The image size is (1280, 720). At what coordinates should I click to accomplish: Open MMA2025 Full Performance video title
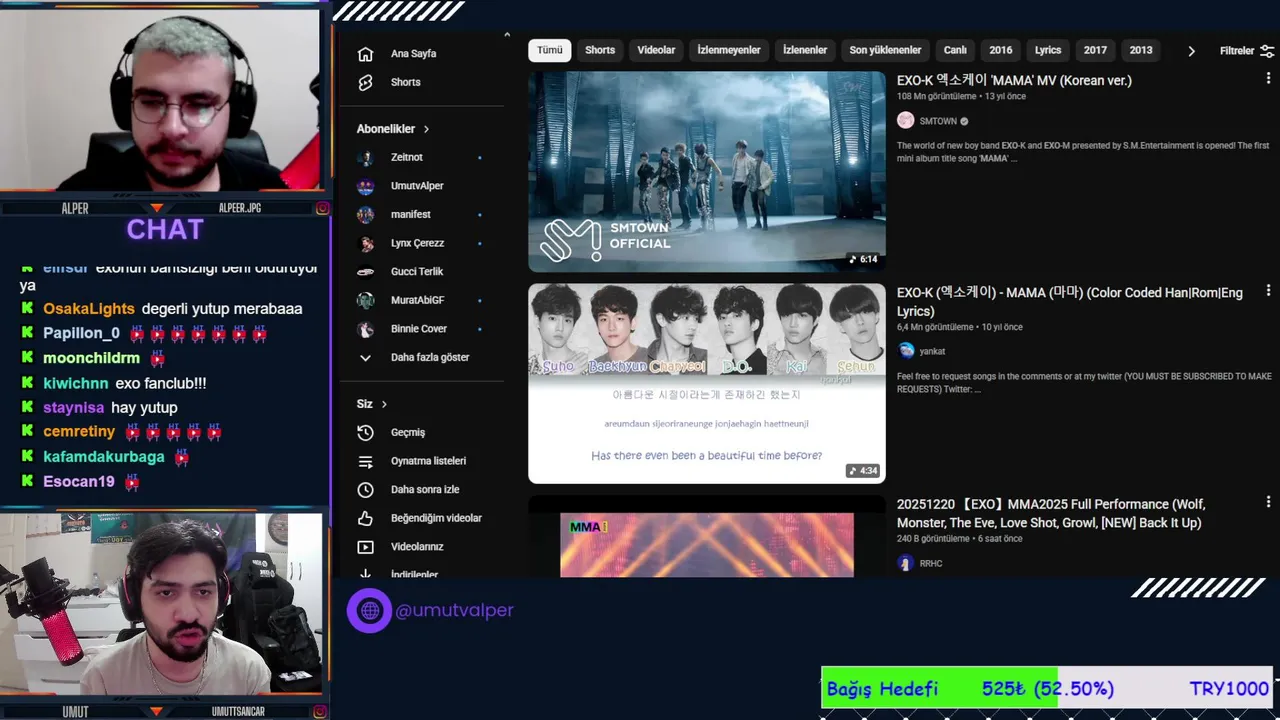(x=1051, y=514)
